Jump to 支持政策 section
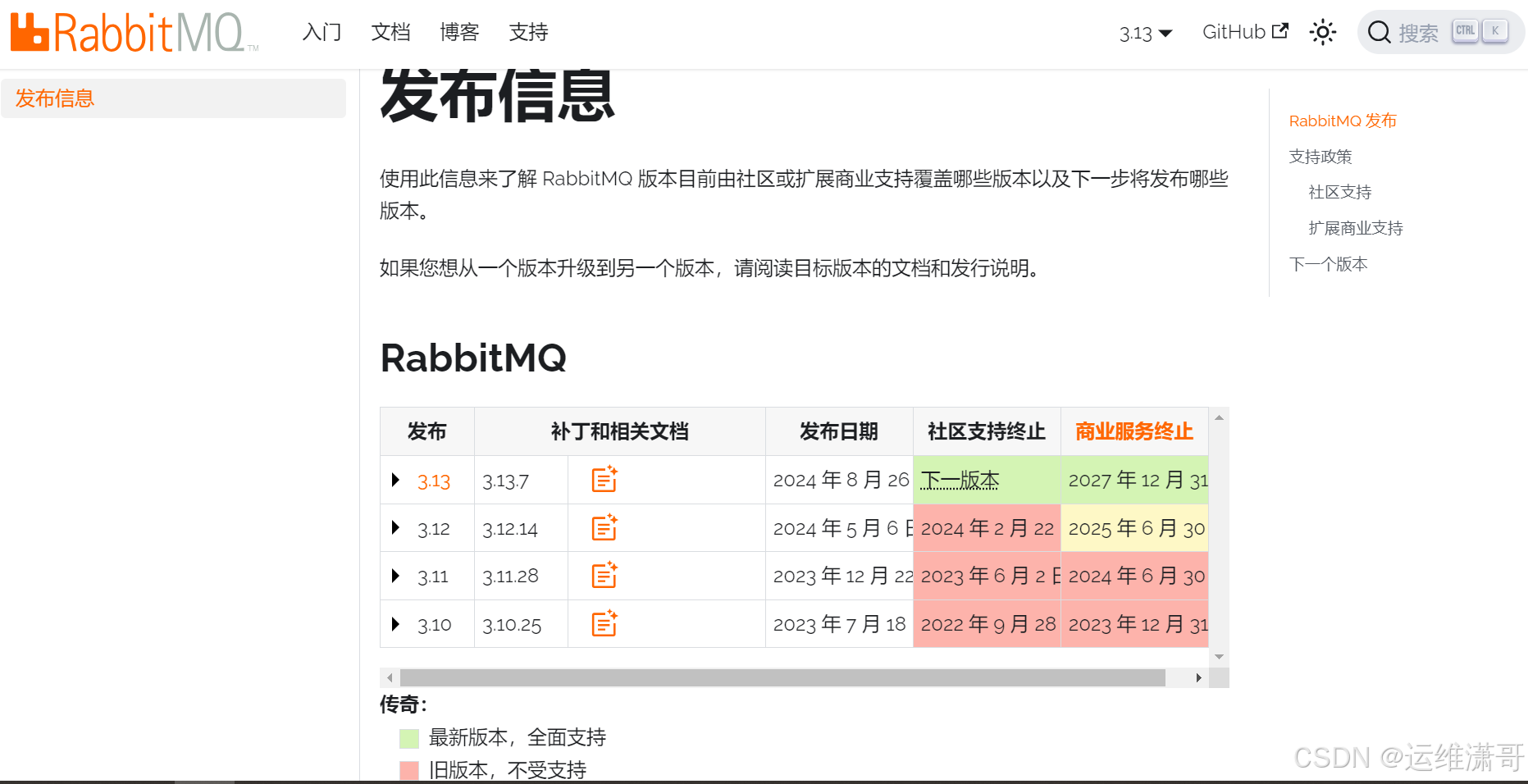The height and width of the screenshot is (784, 1528). coord(1320,157)
